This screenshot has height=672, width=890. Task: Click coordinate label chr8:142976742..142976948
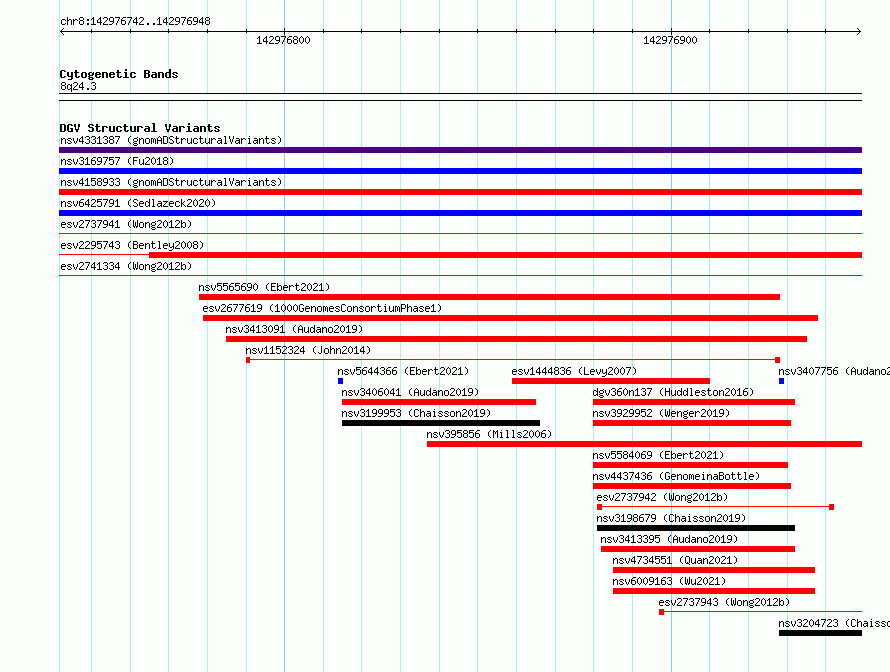(x=135, y=21)
